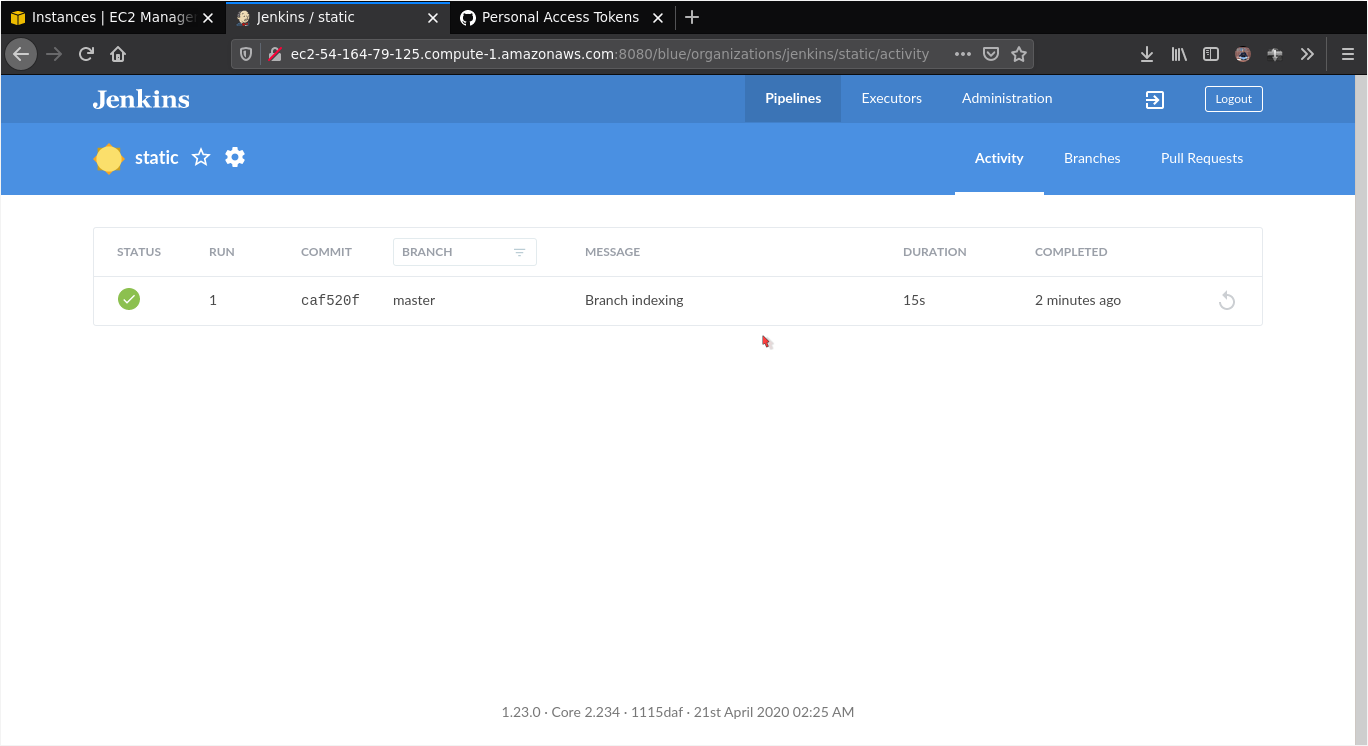The height and width of the screenshot is (746, 1368).
Task: Click the Jenkins logo link
Action: pyautogui.click(x=141, y=99)
